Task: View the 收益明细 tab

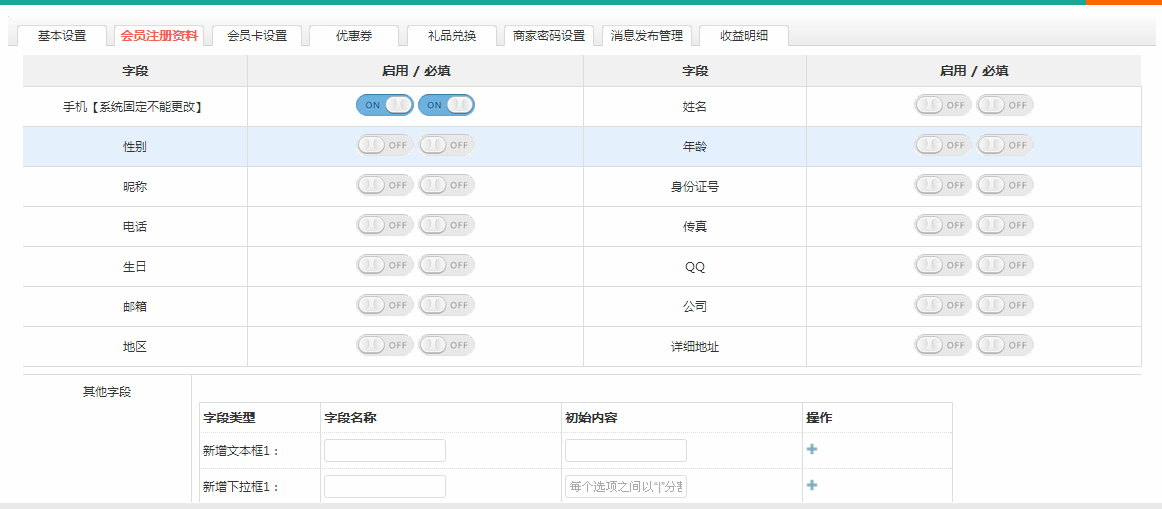Action: coord(744,36)
